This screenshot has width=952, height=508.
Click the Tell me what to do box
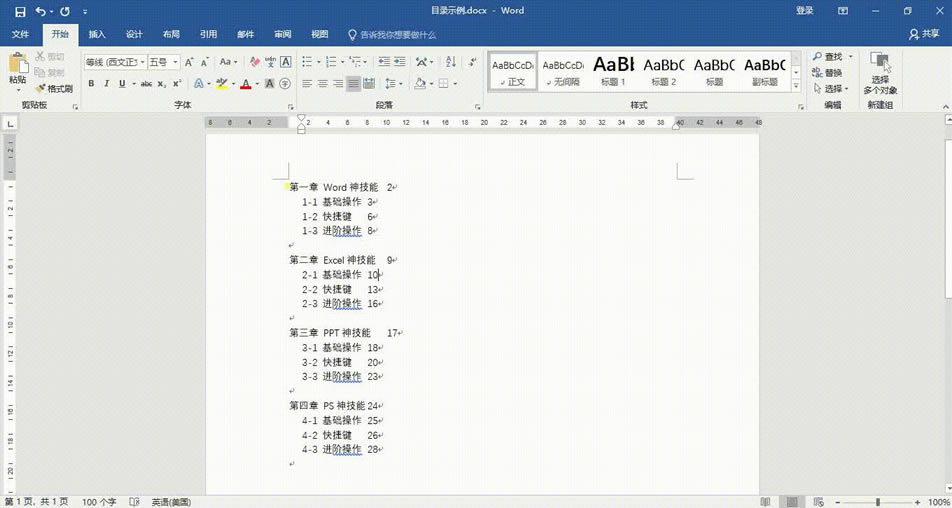tap(392, 35)
